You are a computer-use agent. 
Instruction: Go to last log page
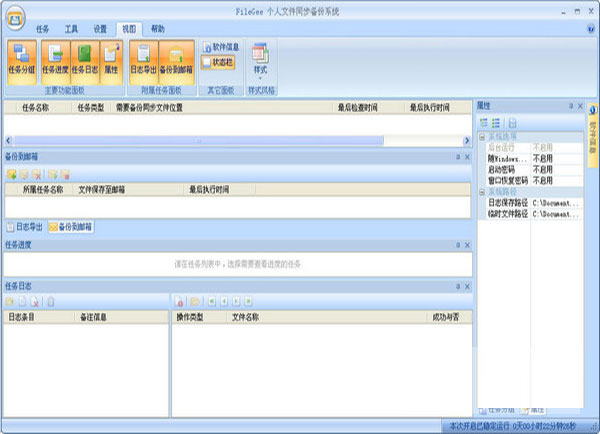click(x=249, y=302)
